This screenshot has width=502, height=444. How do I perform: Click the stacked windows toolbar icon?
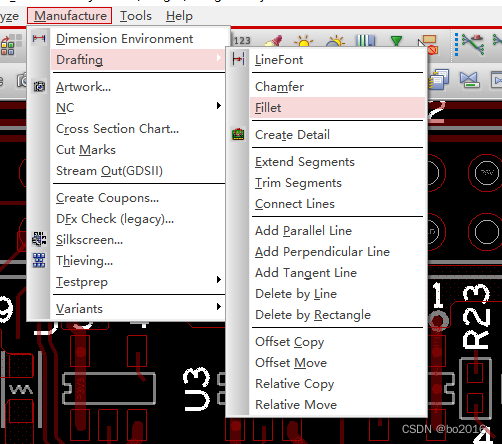pyautogui.click(x=439, y=79)
